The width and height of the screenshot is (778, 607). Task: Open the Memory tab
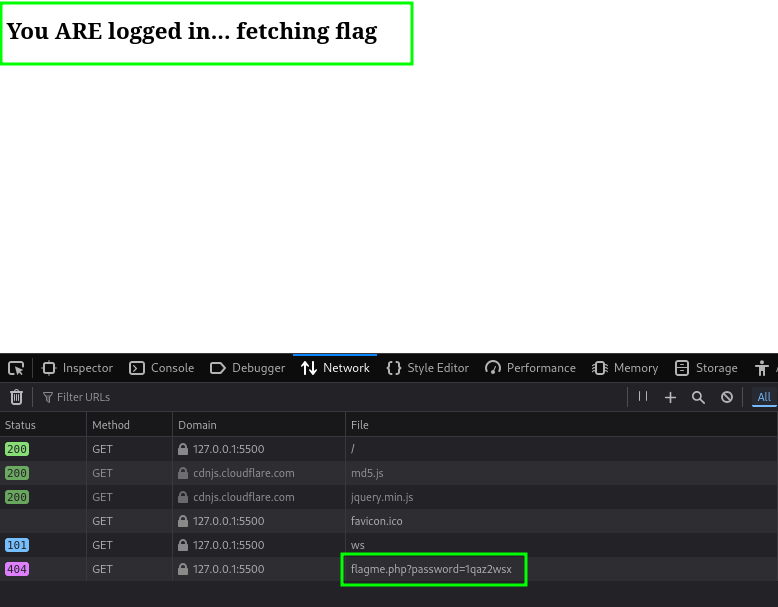[x=624, y=368]
